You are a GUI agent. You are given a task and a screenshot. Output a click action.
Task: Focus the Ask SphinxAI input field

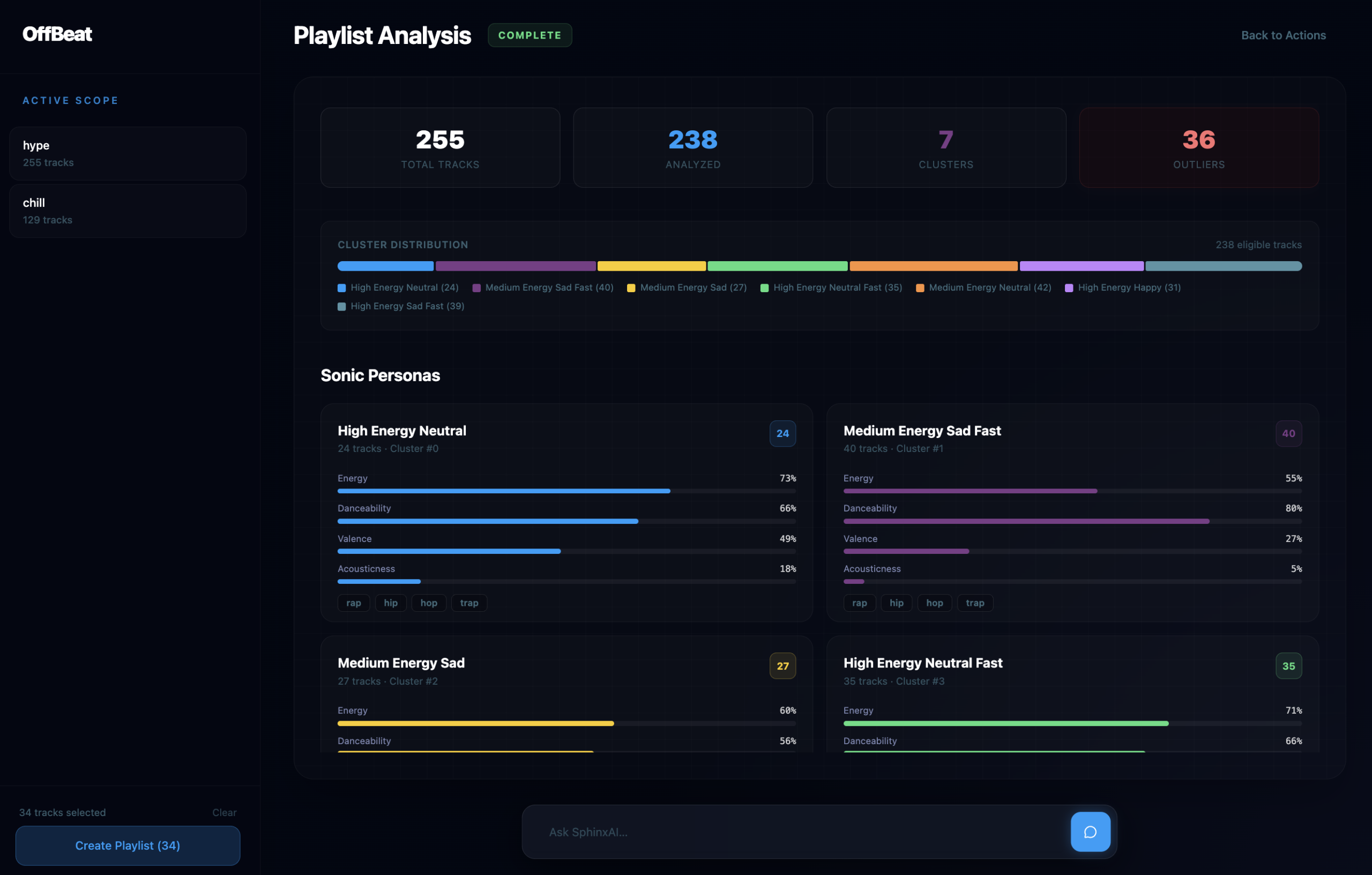[x=797, y=832]
